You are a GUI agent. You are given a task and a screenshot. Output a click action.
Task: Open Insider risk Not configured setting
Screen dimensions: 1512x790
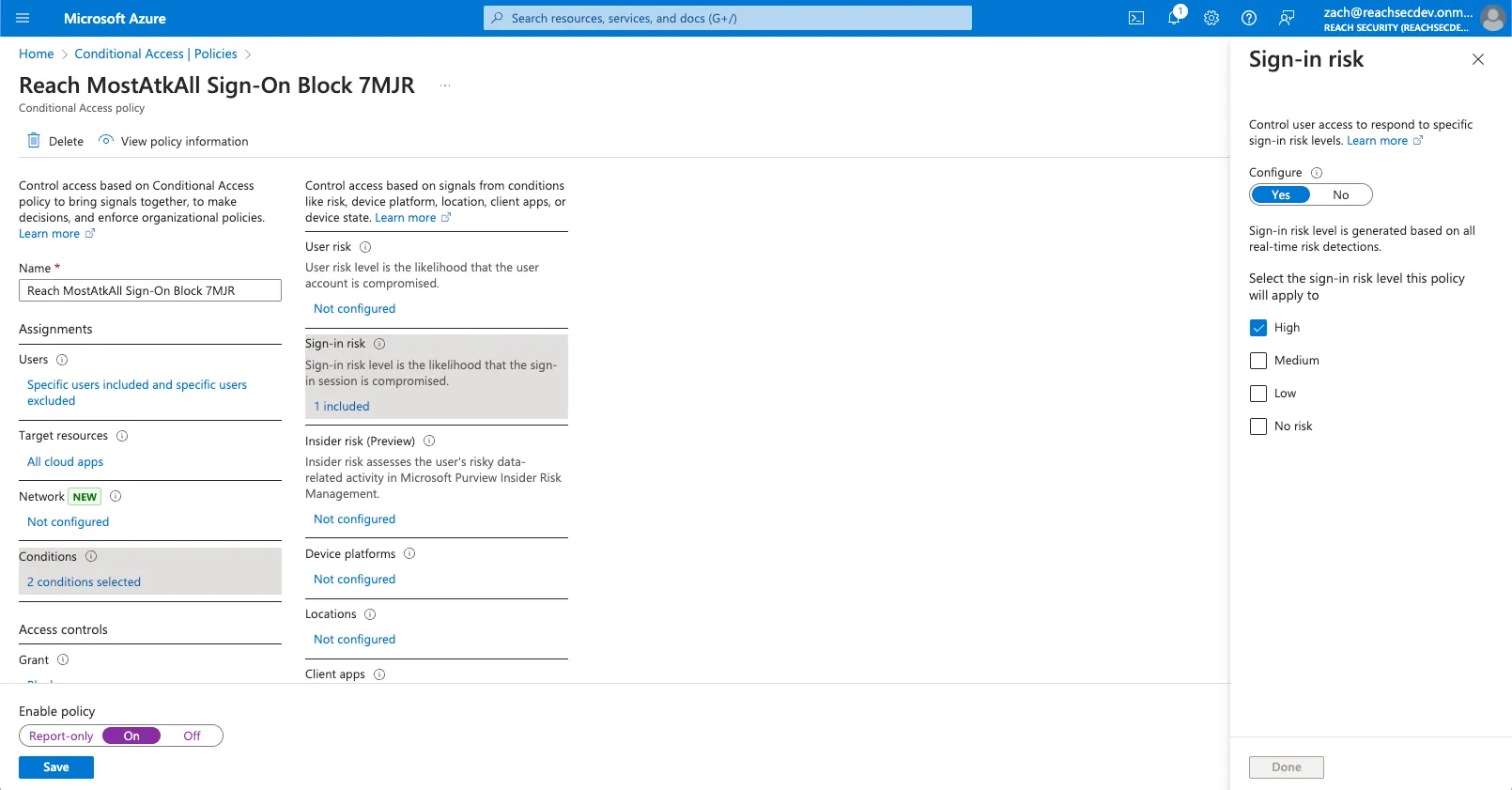point(354,519)
